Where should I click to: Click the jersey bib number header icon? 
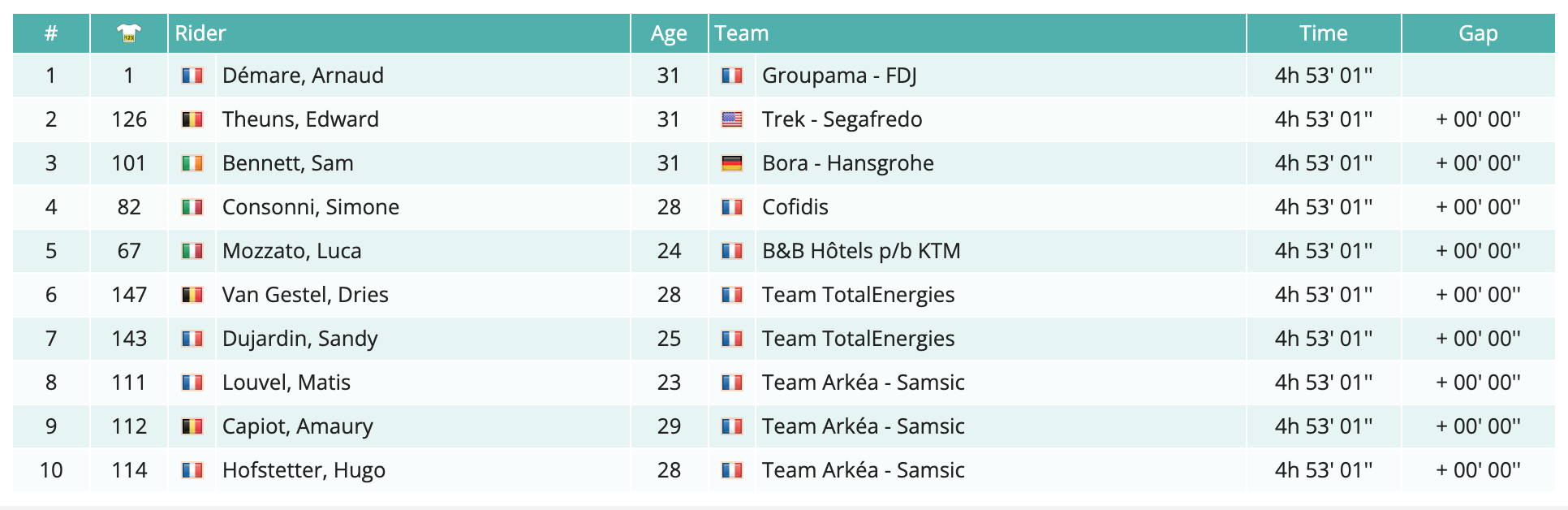(x=129, y=33)
